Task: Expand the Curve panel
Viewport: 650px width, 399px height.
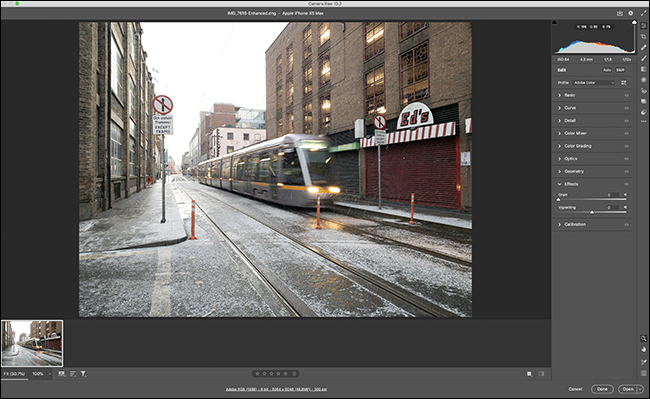Action: tap(559, 108)
